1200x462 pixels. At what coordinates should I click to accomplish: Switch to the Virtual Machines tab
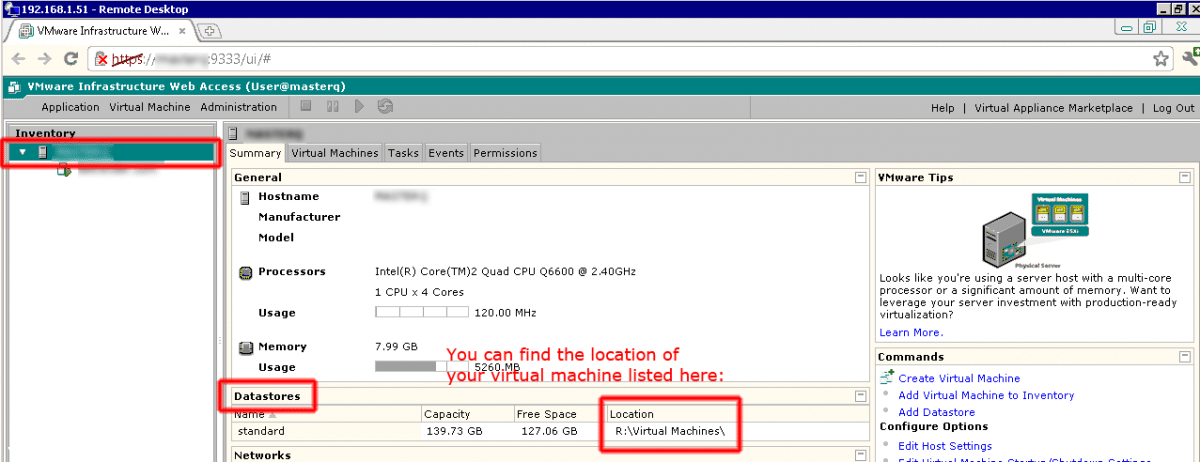pyautogui.click(x=335, y=153)
